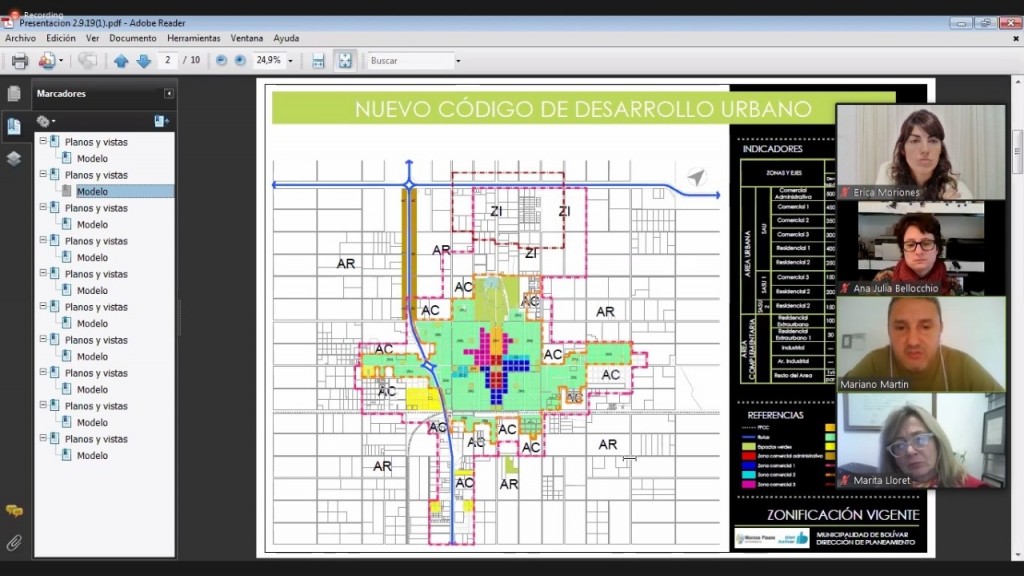The image size is (1024, 576).
Task: Open the Herramientas menu
Action: tap(193, 38)
